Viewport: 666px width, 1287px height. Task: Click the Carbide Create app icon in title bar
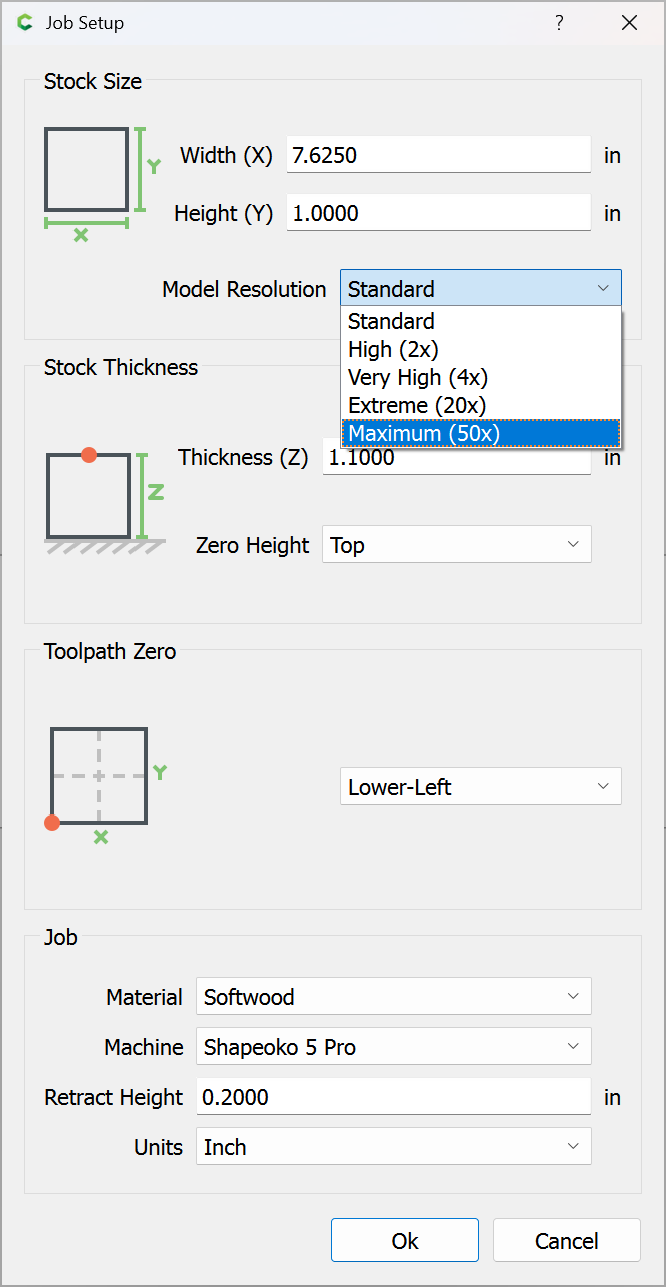pyautogui.click(x=25, y=23)
